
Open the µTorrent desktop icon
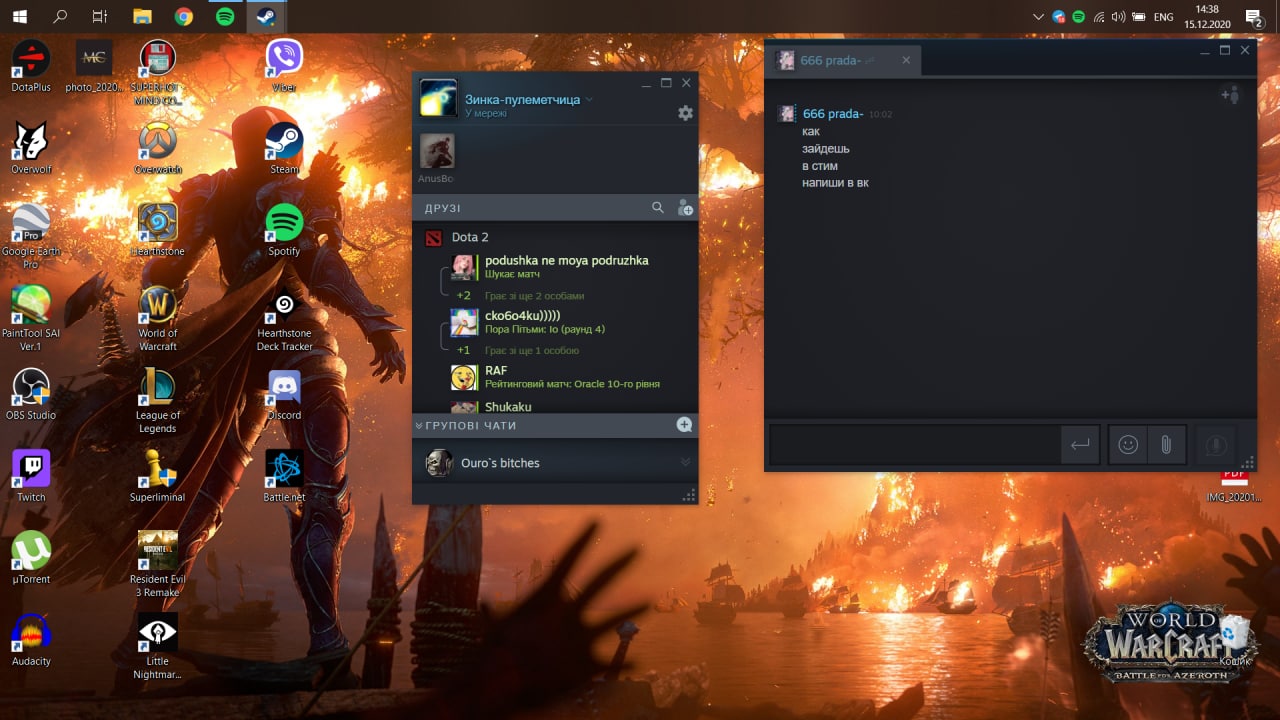31,558
